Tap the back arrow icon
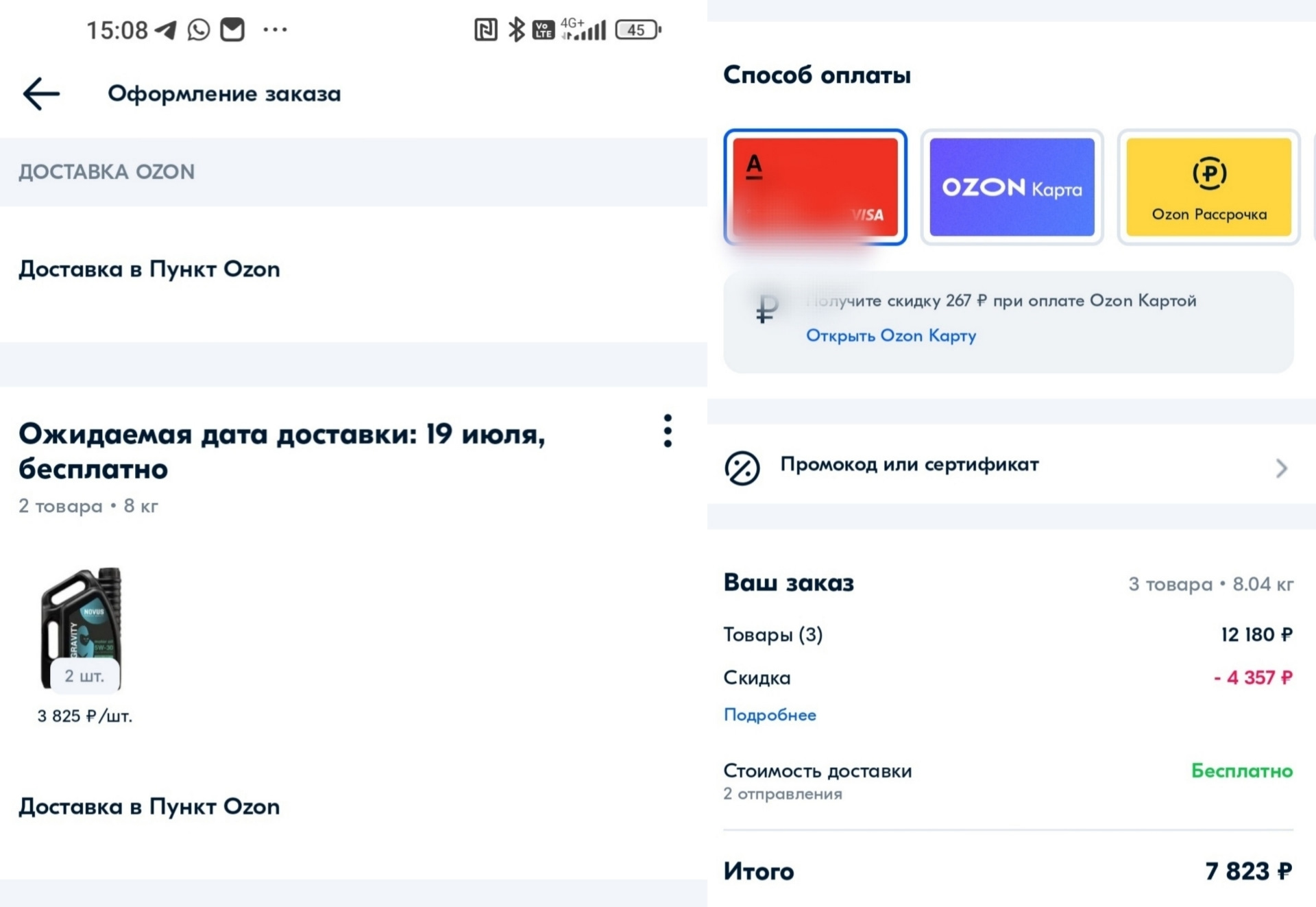The height and width of the screenshot is (907, 1316). click(x=41, y=94)
